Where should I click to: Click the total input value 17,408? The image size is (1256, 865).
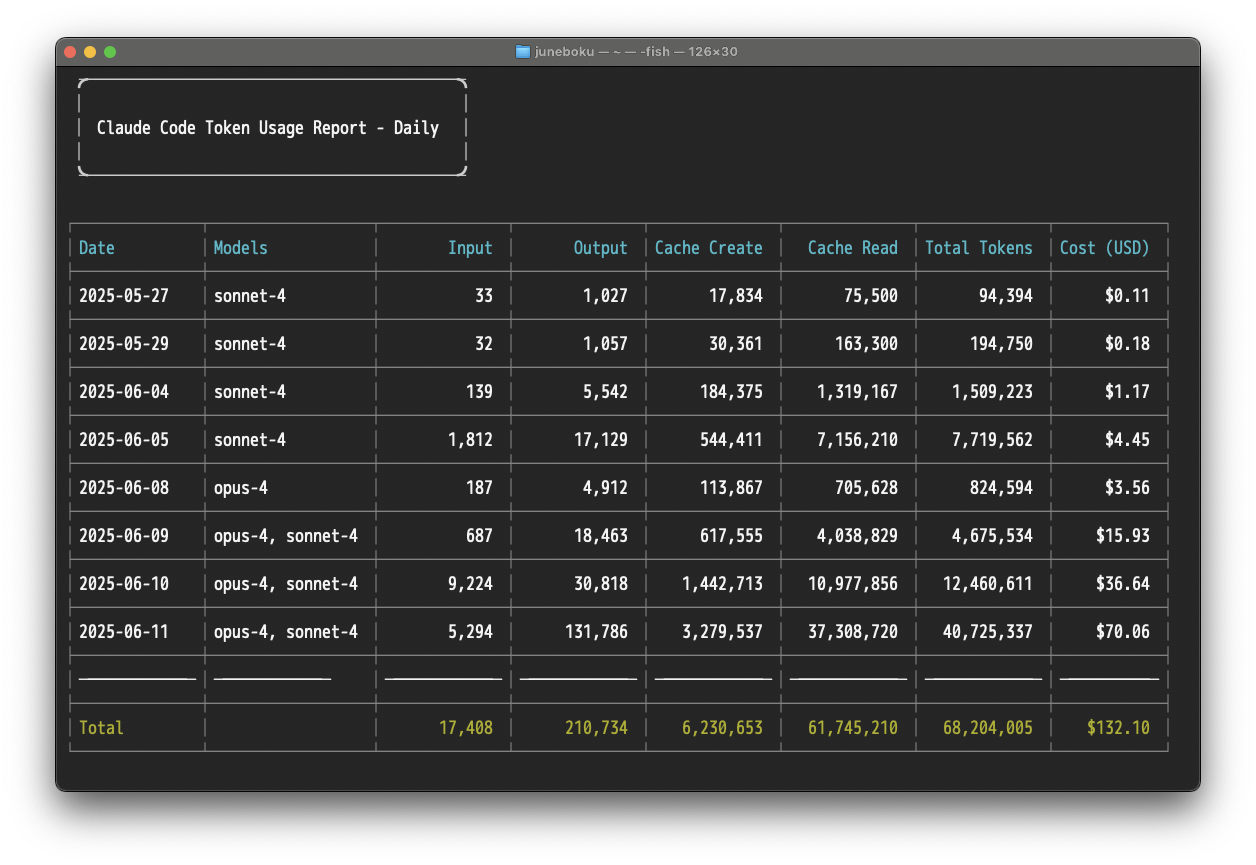pos(466,728)
